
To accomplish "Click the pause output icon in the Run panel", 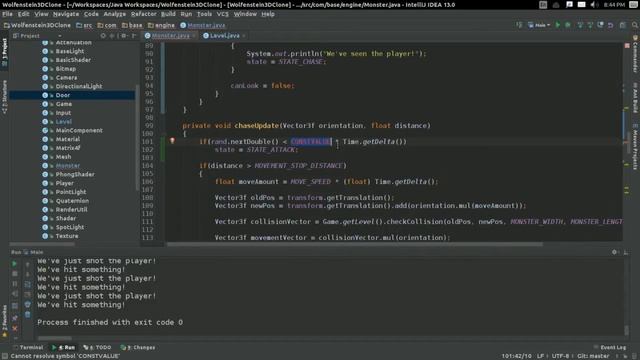I will pos(15,284).
